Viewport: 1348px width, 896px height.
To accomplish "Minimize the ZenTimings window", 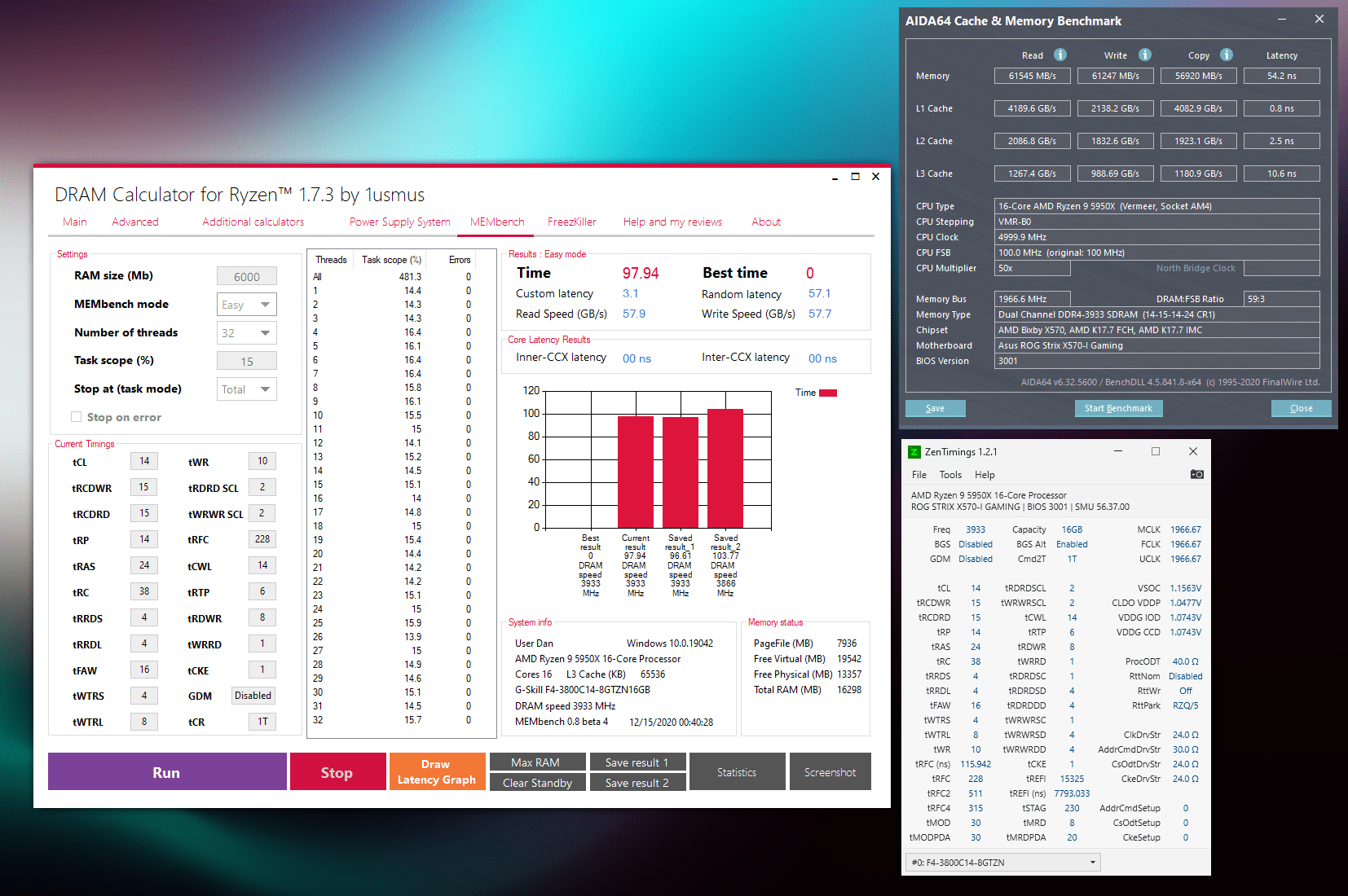I will [1118, 451].
